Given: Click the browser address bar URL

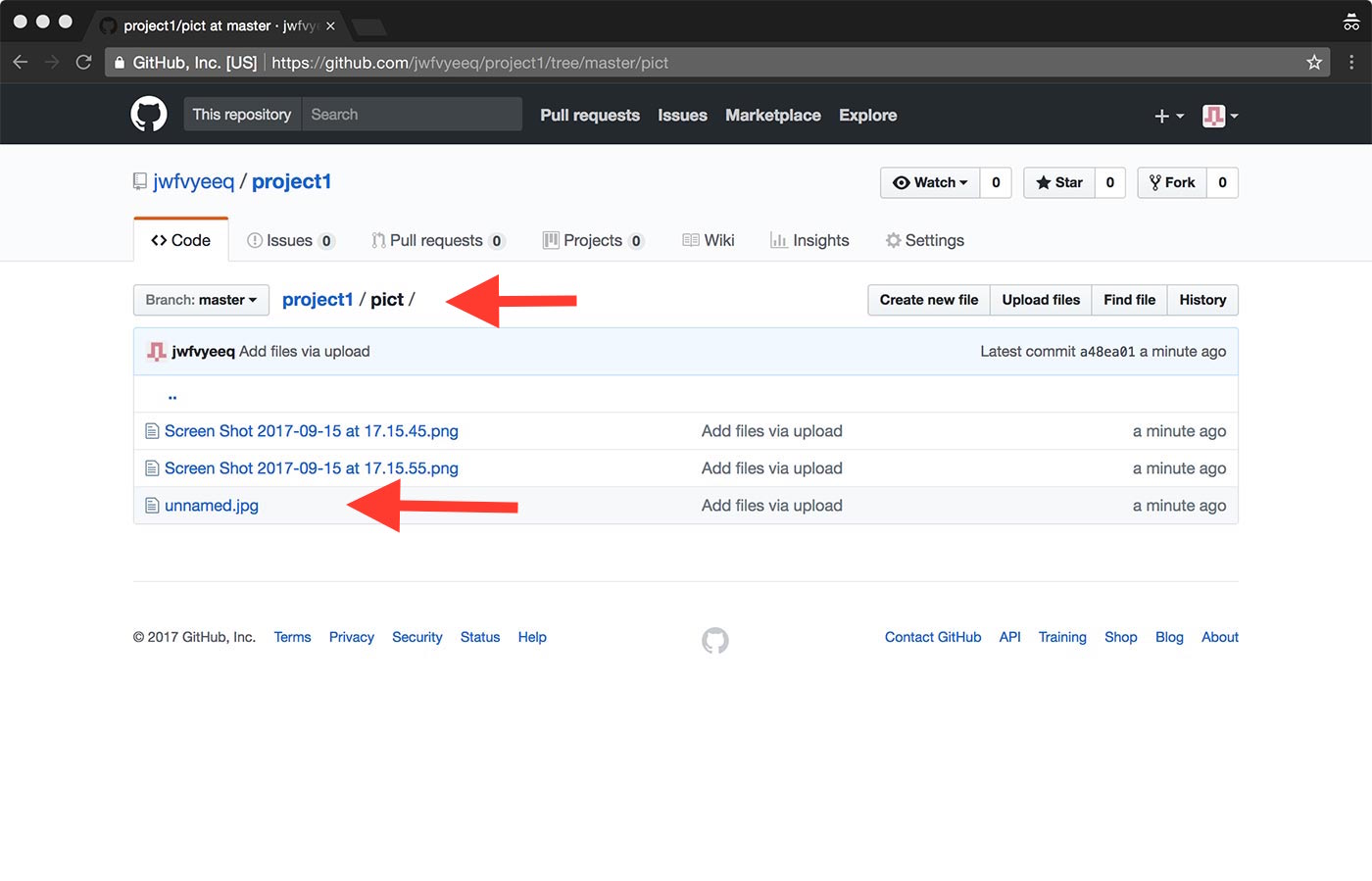Looking at the screenshot, I should pyautogui.click(x=469, y=63).
